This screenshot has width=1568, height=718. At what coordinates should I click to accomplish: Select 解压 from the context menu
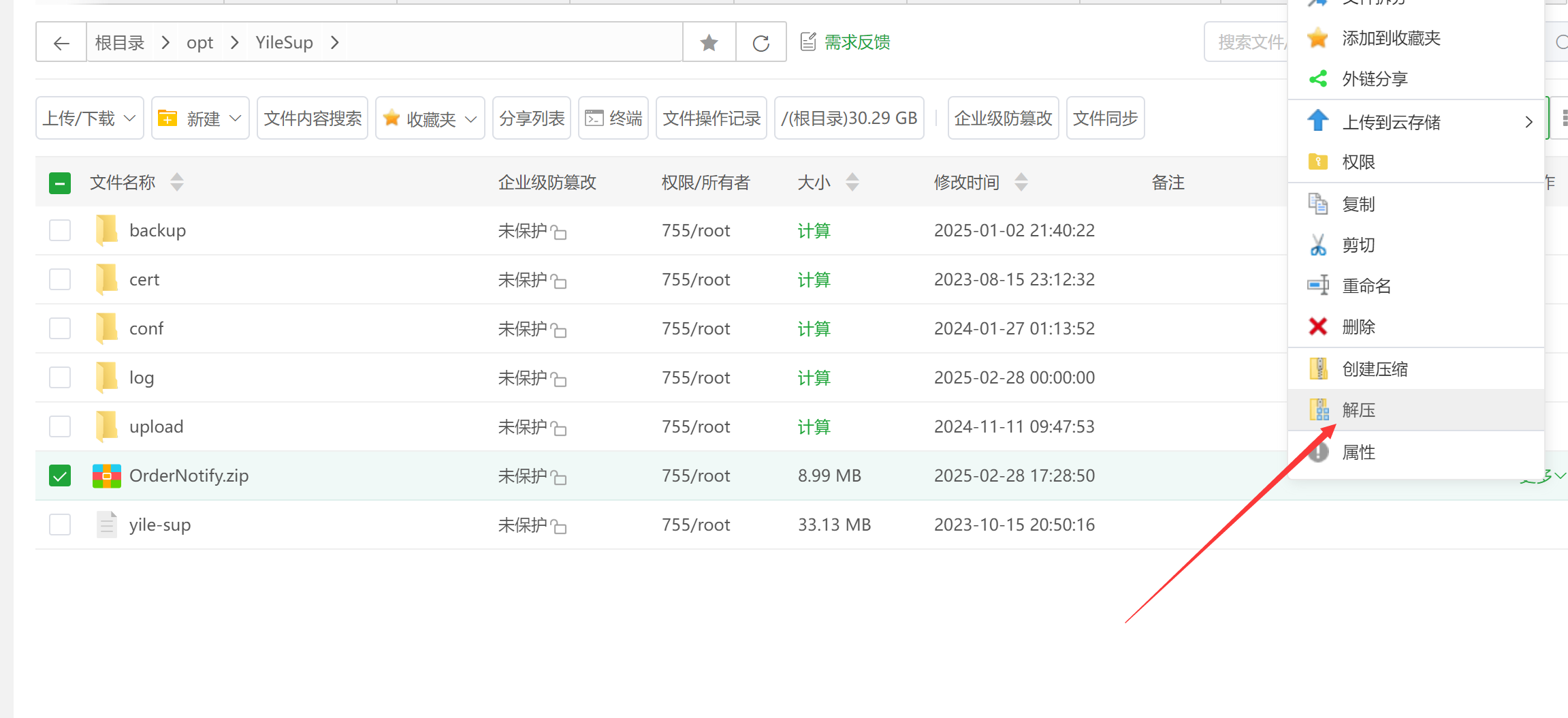tap(1358, 410)
